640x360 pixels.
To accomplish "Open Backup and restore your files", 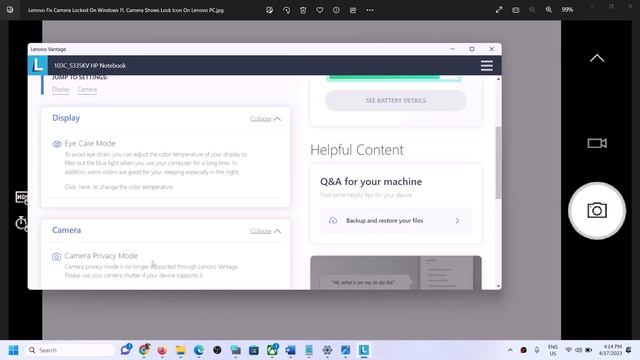I will [x=396, y=220].
